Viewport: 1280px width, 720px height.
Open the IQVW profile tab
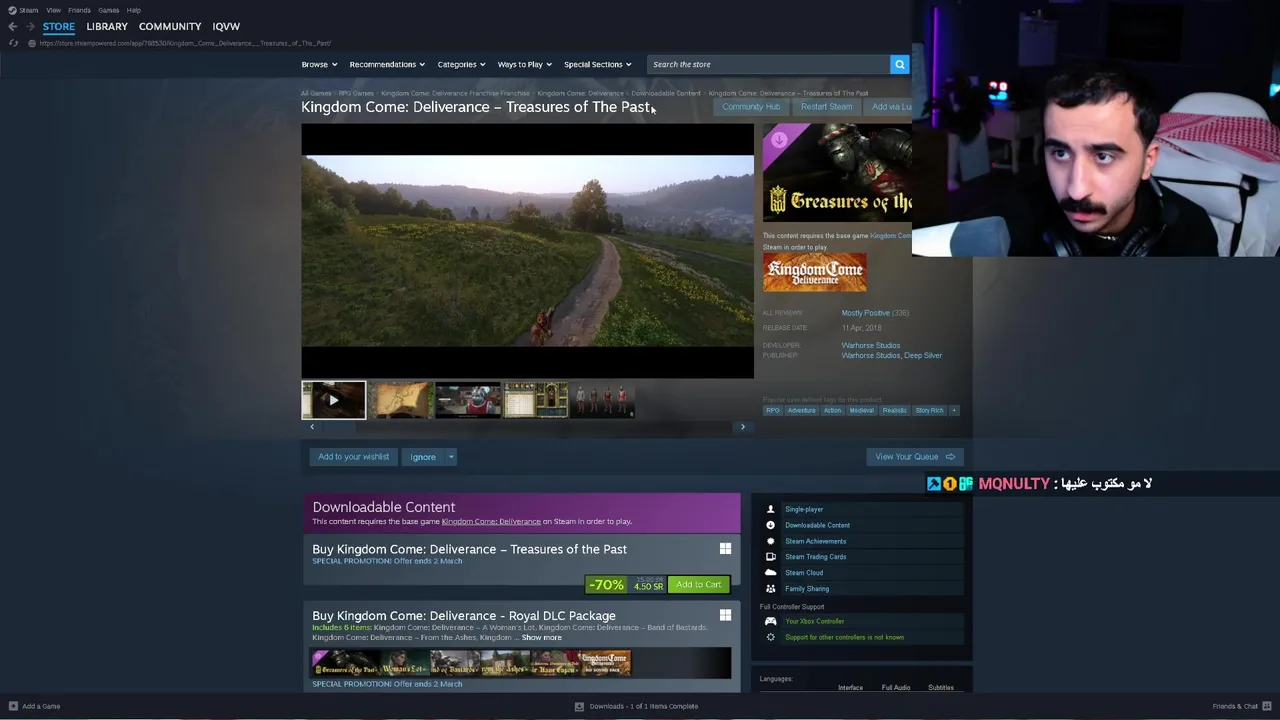coord(226,26)
